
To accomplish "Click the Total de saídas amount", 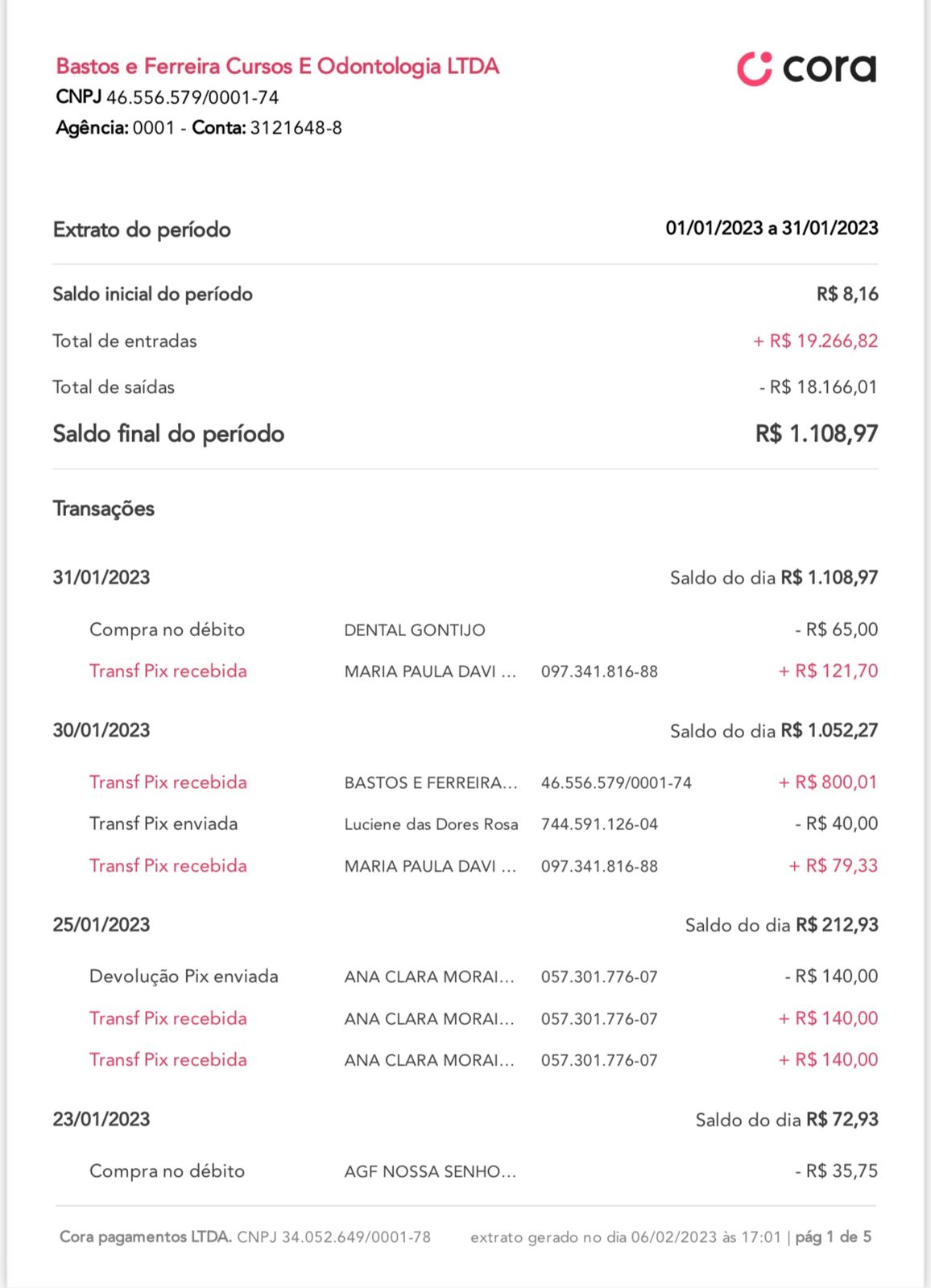I will click(x=817, y=387).
